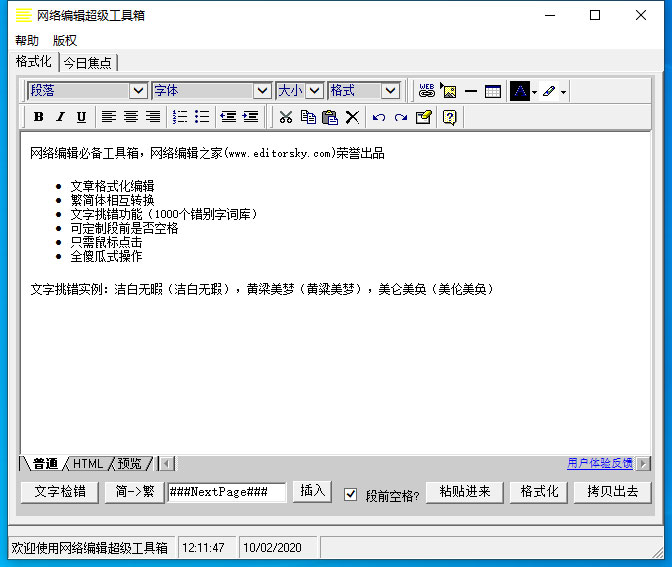Align text to the right
The width and height of the screenshot is (672, 567).
pos(153,117)
